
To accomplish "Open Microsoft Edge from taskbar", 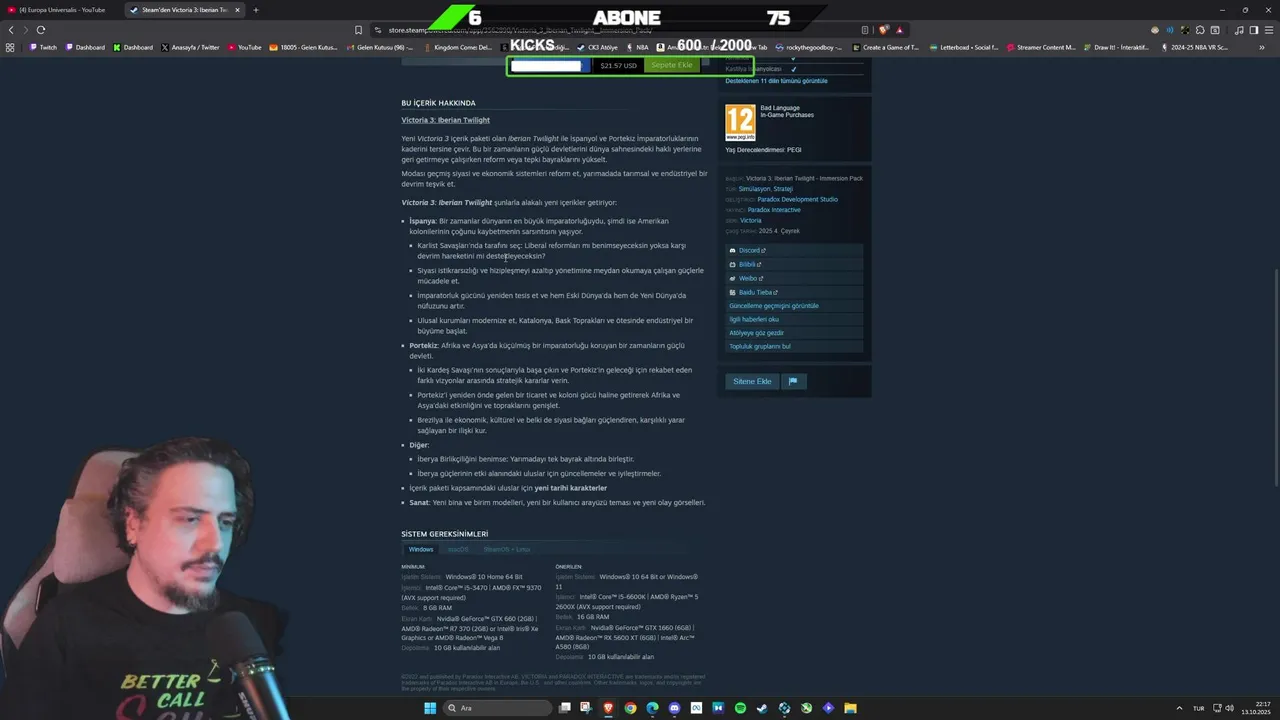I will [652, 708].
